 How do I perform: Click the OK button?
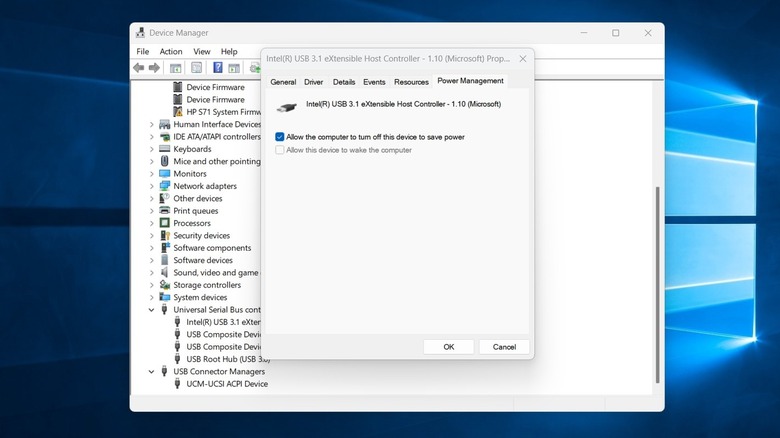[x=449, y=347]
